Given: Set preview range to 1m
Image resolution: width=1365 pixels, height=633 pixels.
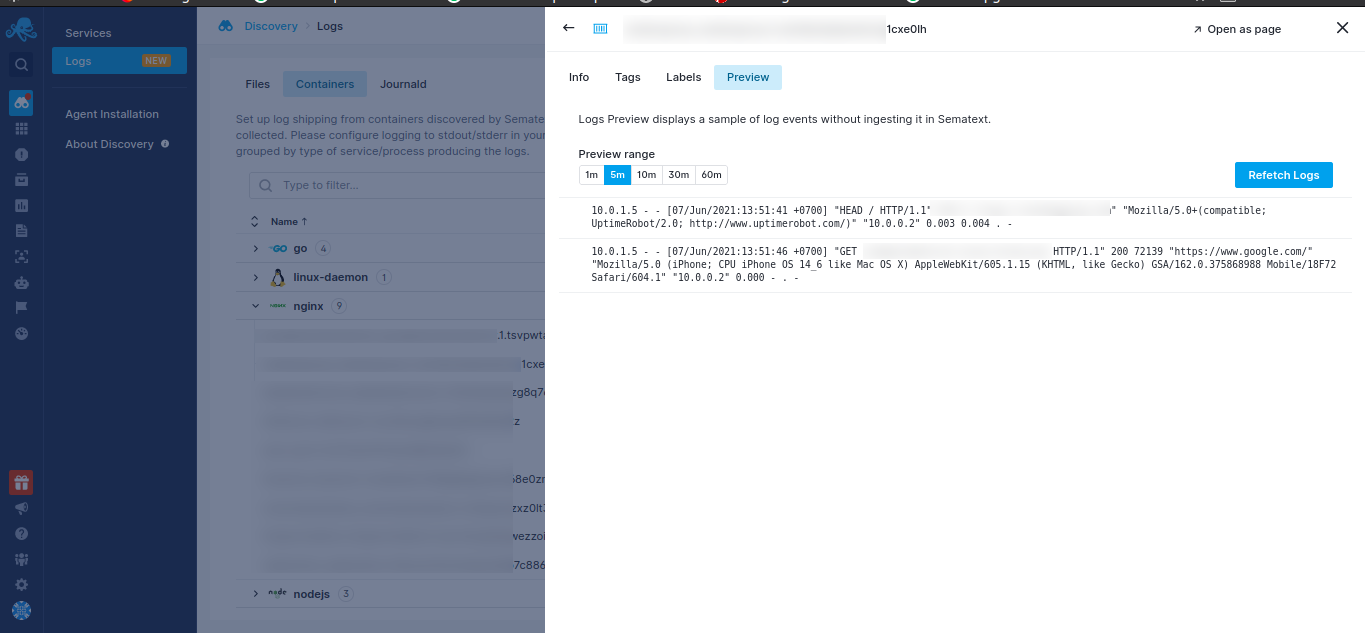Looking at the screenshot, I should (x=591, y=175).
